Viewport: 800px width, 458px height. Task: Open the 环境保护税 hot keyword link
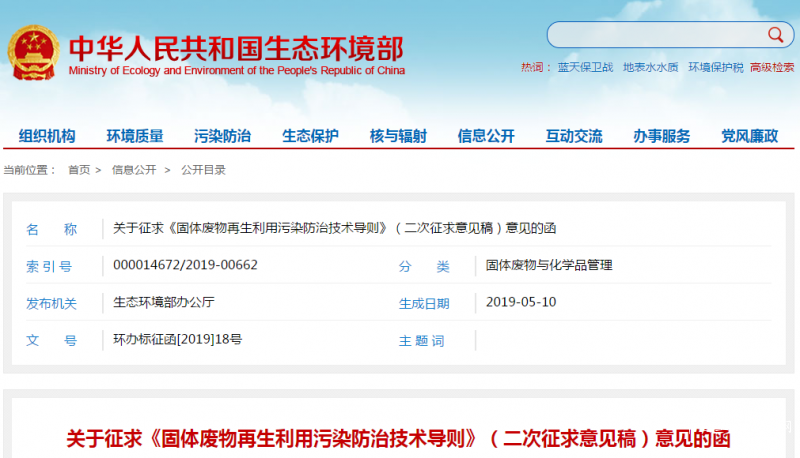[716, 67]
